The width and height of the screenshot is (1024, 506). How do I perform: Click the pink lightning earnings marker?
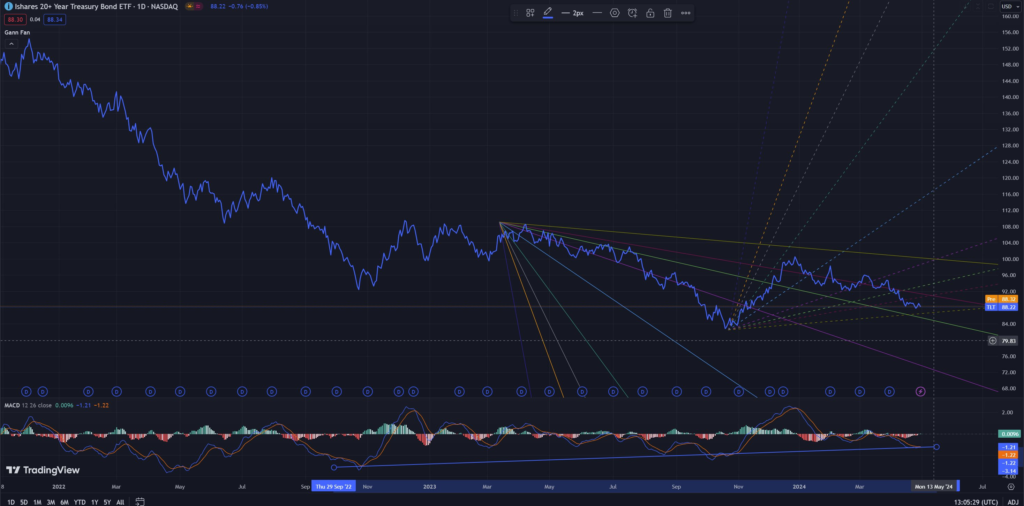921,391
